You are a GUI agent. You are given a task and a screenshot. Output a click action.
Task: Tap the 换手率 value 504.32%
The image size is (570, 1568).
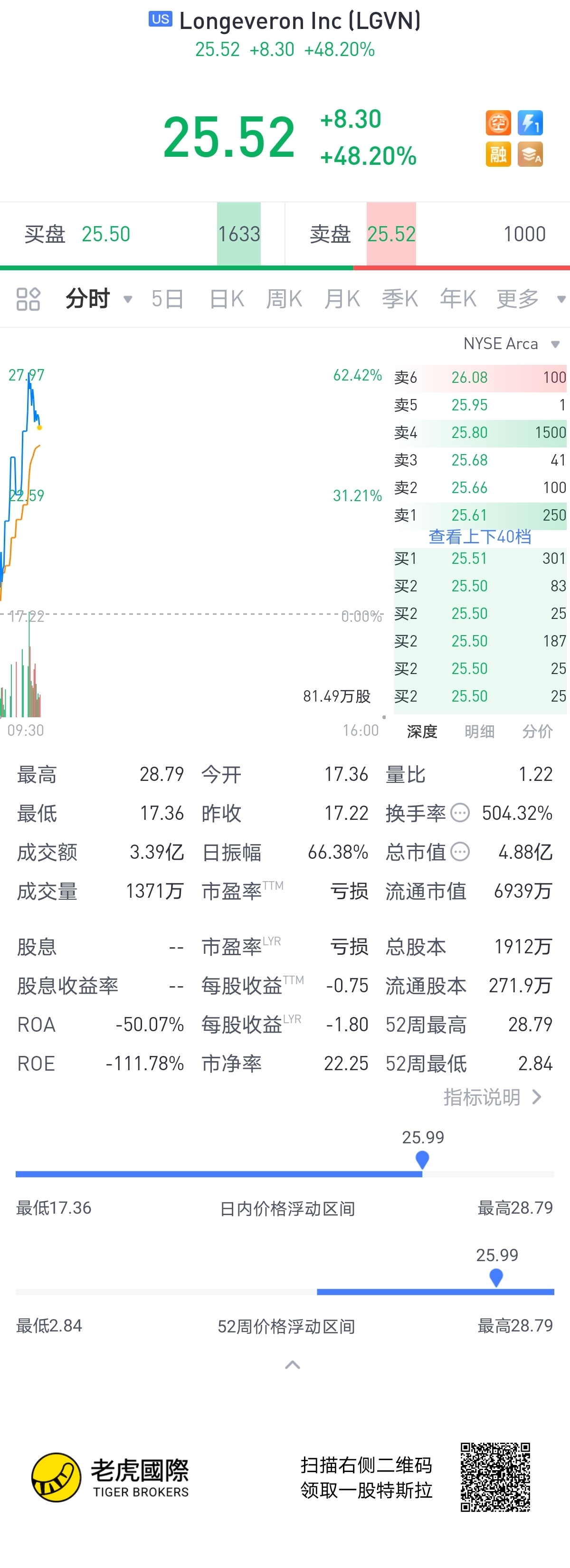point(517,813)
